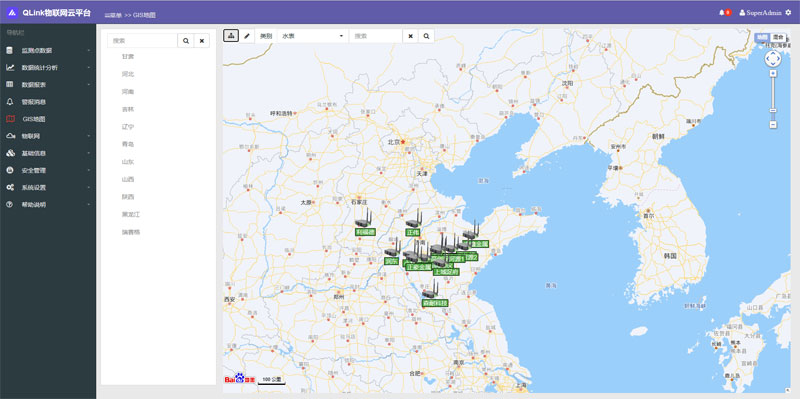800x399 pixels.
Task: Click the region panel search input field
Action: click(142, 41)
